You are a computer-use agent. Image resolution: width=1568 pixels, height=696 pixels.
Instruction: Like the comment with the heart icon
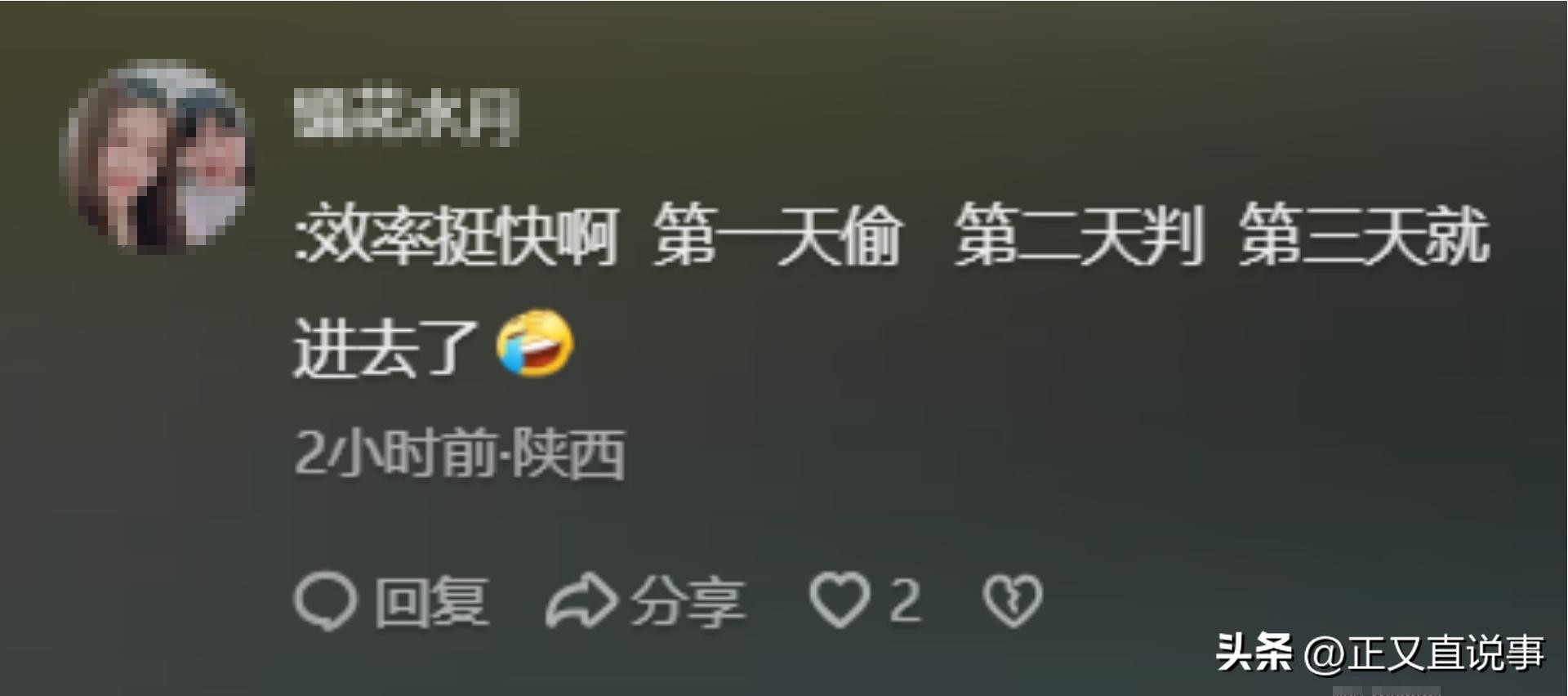tap(840, 600)
